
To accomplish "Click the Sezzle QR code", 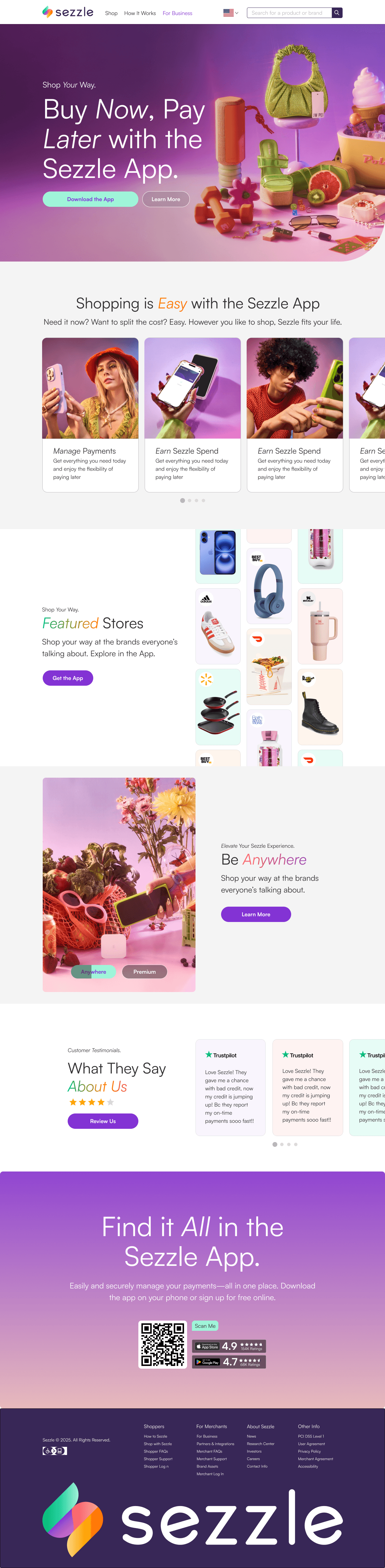I will tap(163, 1345).
